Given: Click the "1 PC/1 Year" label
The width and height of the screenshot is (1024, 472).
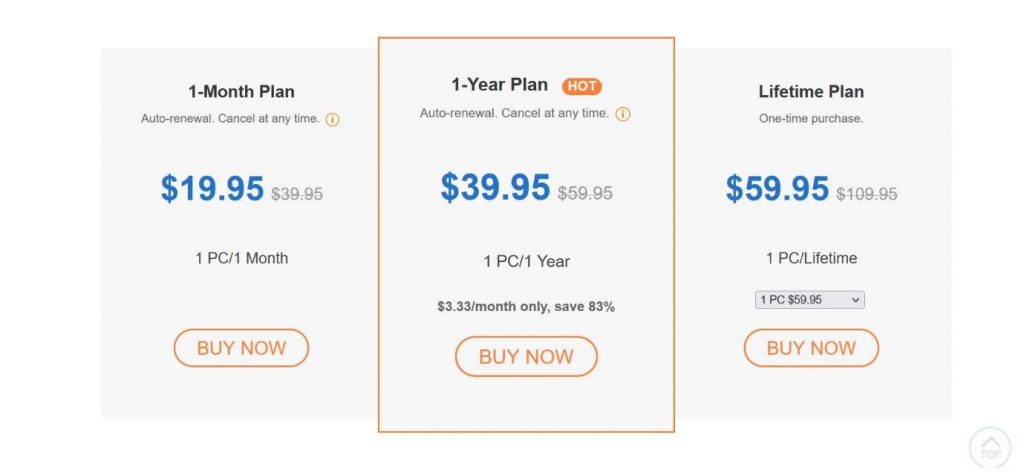Looking at the screenshot, I should click(526, 261).
